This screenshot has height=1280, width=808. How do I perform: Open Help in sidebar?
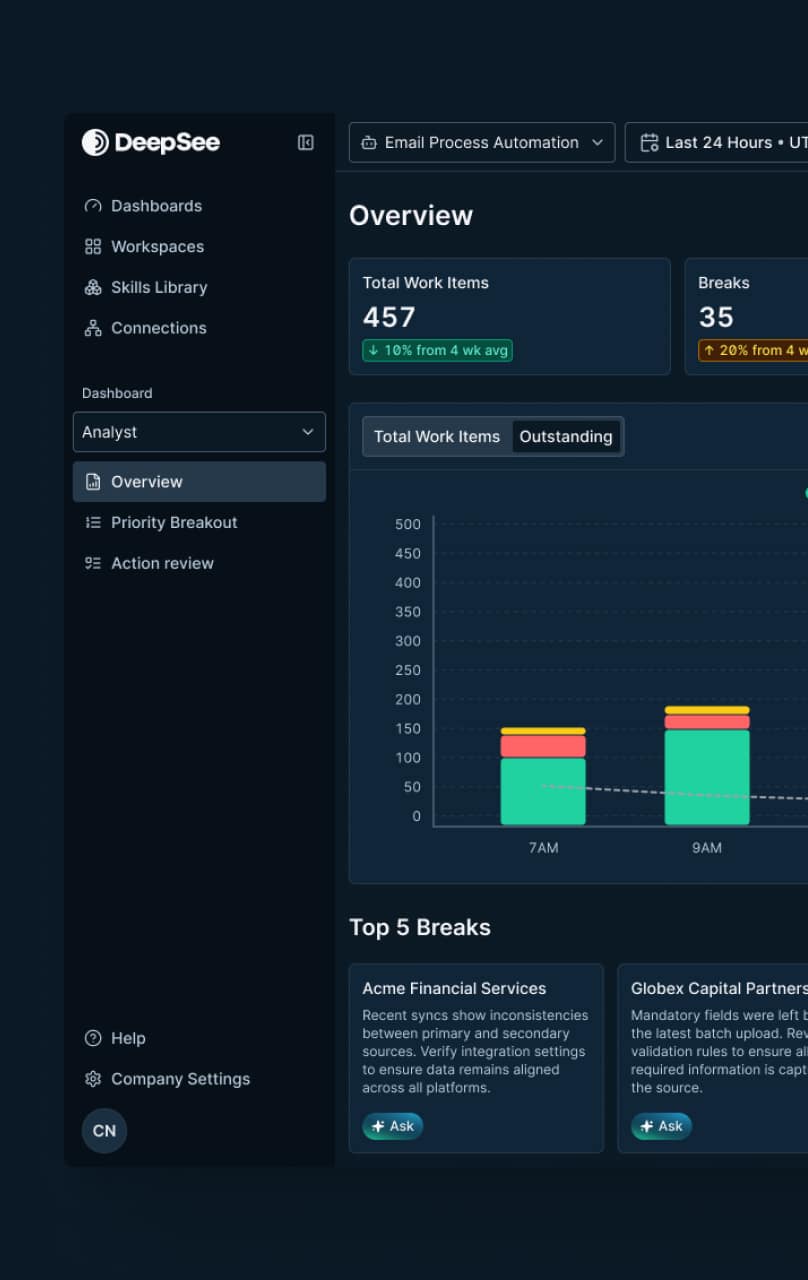(x=199, y=1038)
